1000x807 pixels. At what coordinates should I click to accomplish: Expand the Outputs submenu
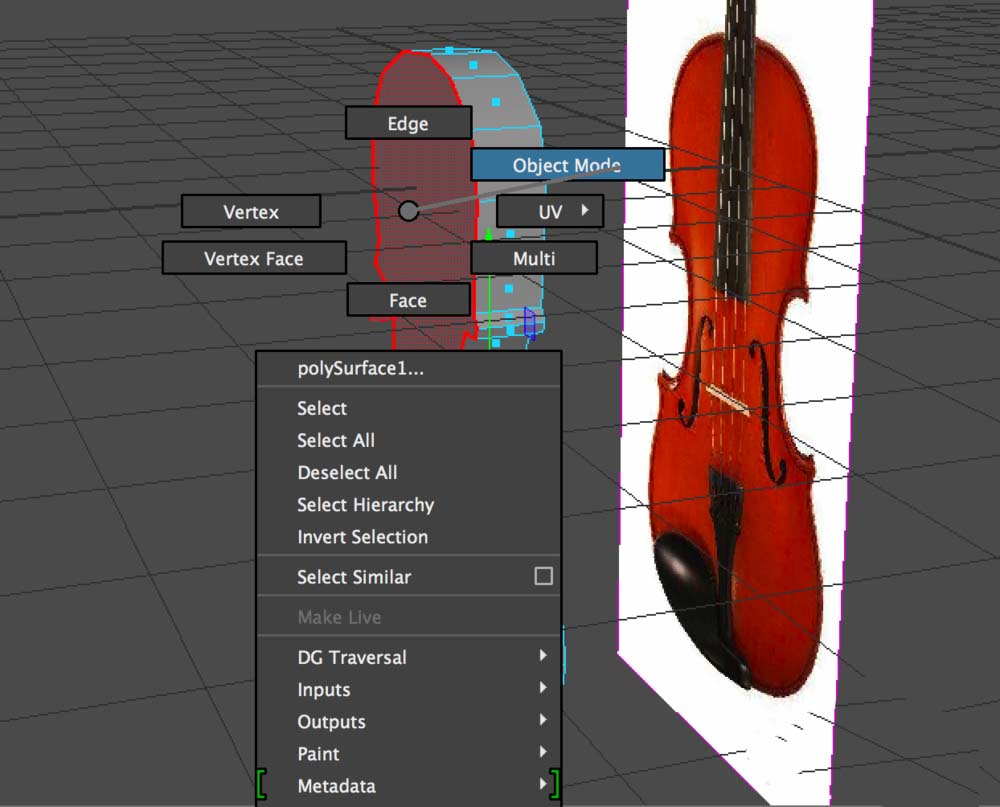click(x=330, y=721)
